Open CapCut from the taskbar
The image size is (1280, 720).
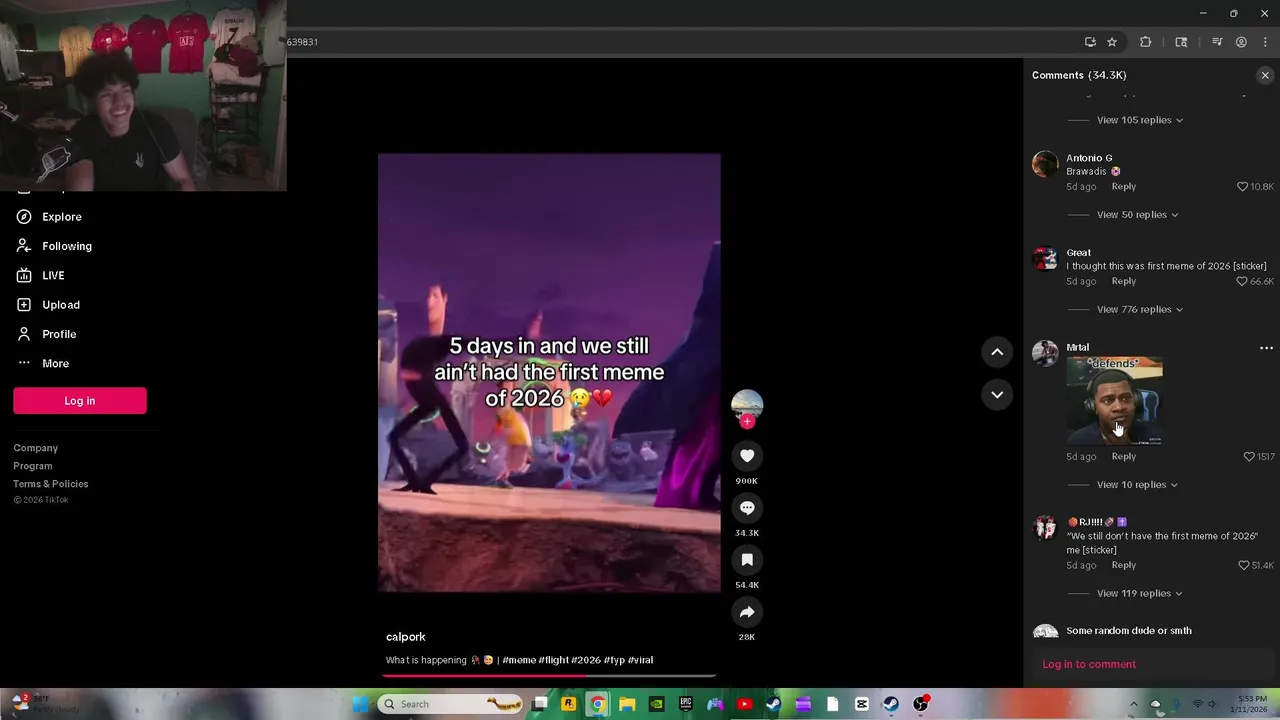tap(862, 704)
